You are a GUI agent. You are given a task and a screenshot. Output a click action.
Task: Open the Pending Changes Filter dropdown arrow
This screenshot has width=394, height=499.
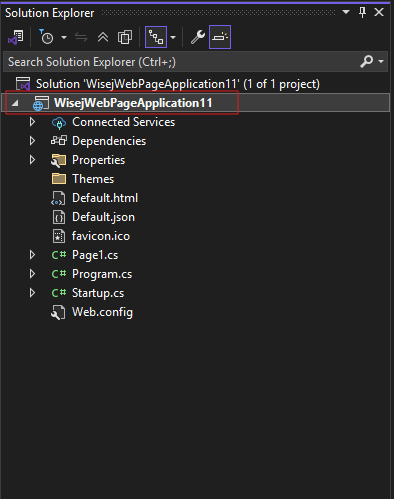[x=64, y=38]
